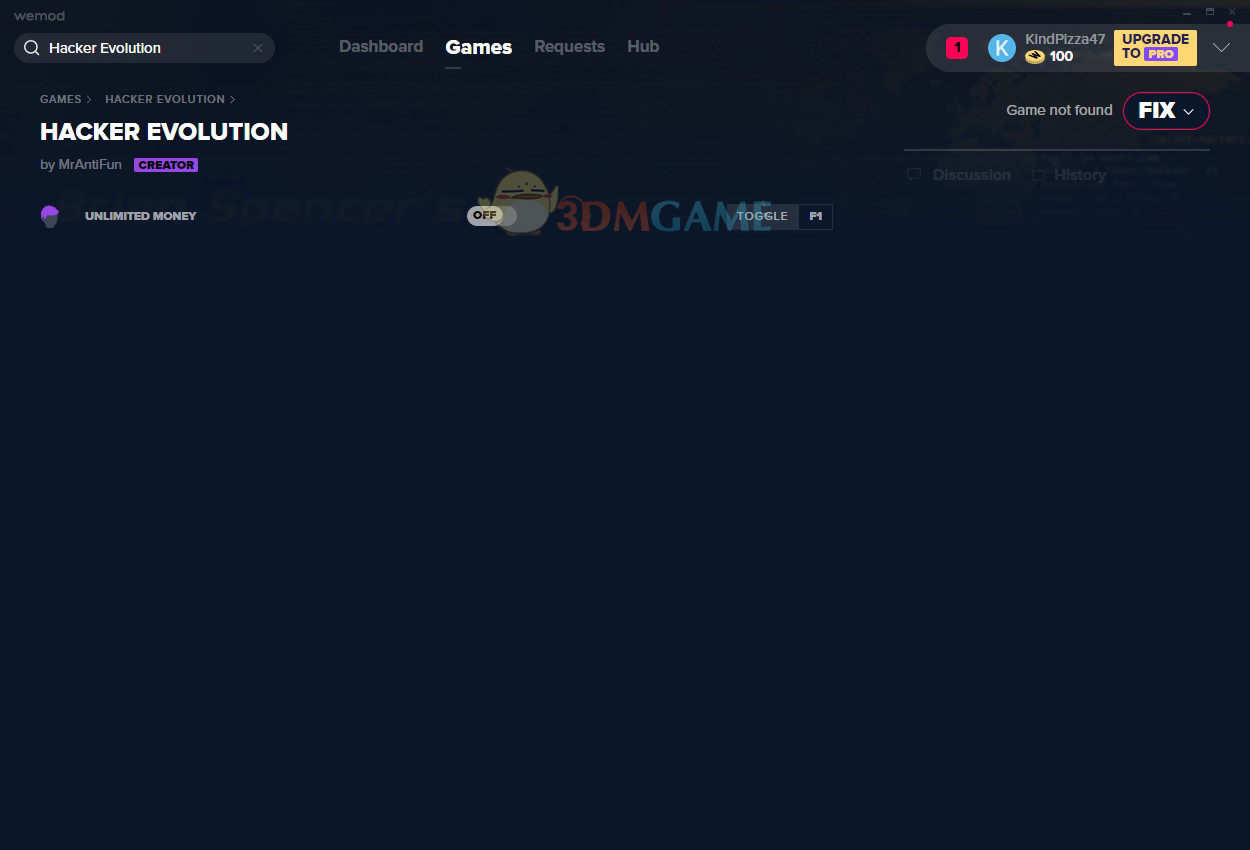Maximize the WeMod window
This screenshot has width=1250, height=850.
point(1210,12)
